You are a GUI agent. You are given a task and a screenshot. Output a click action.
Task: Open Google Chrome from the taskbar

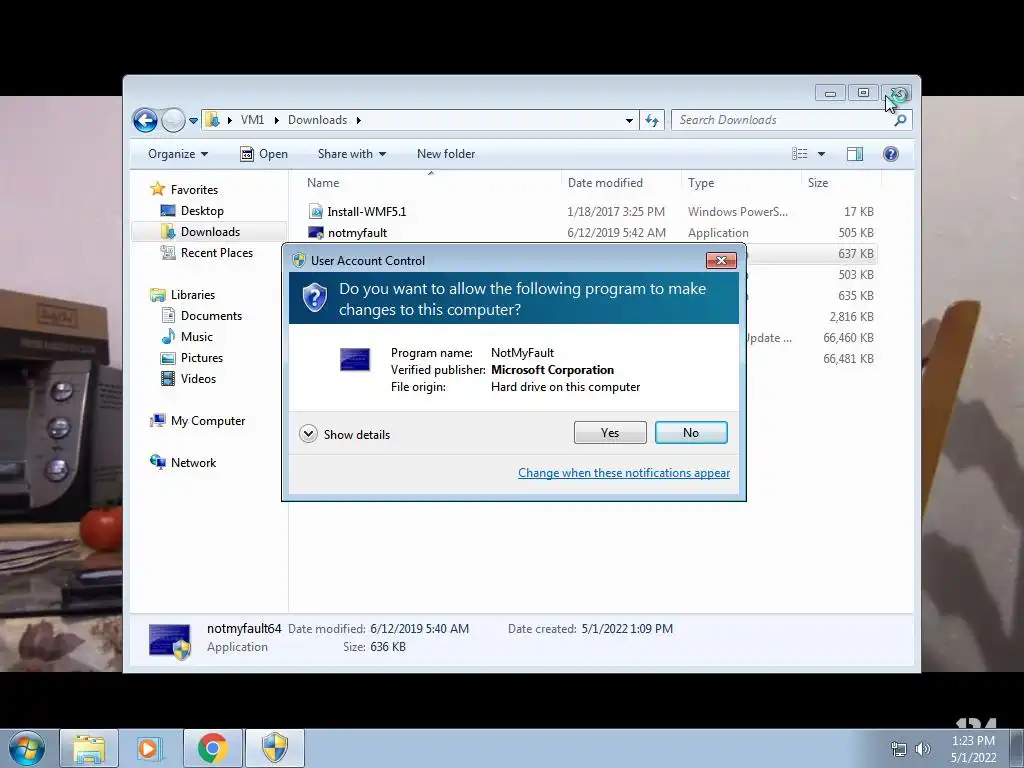[x=212, y=749]
